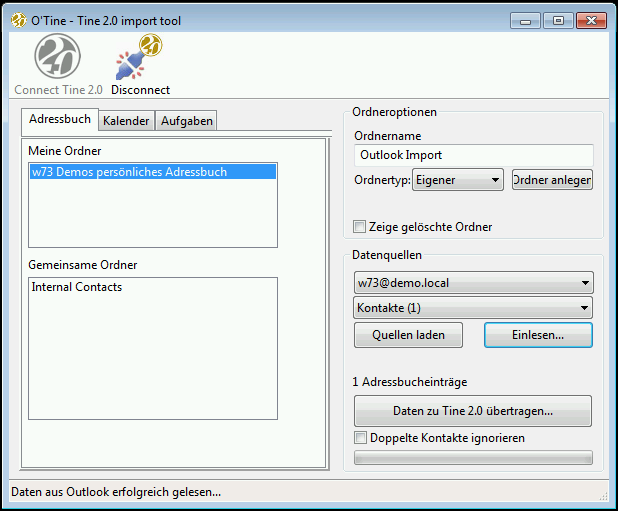The image size is (618, 511).
Task: Enable 'Zeige gelöschte Ordner' checkbox
Action: [360, 227]
